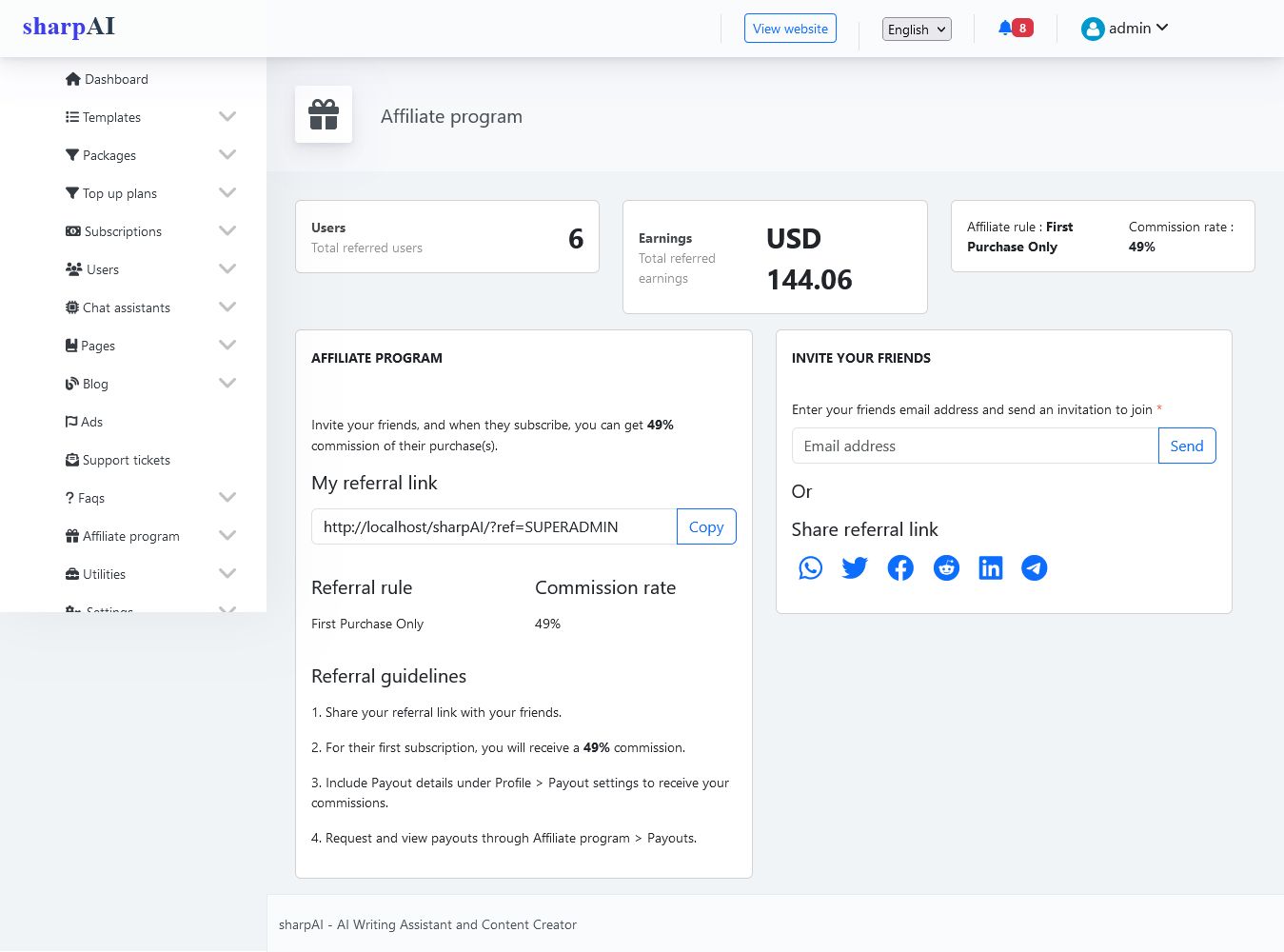Share referral link on Reddit

[946, 568]
